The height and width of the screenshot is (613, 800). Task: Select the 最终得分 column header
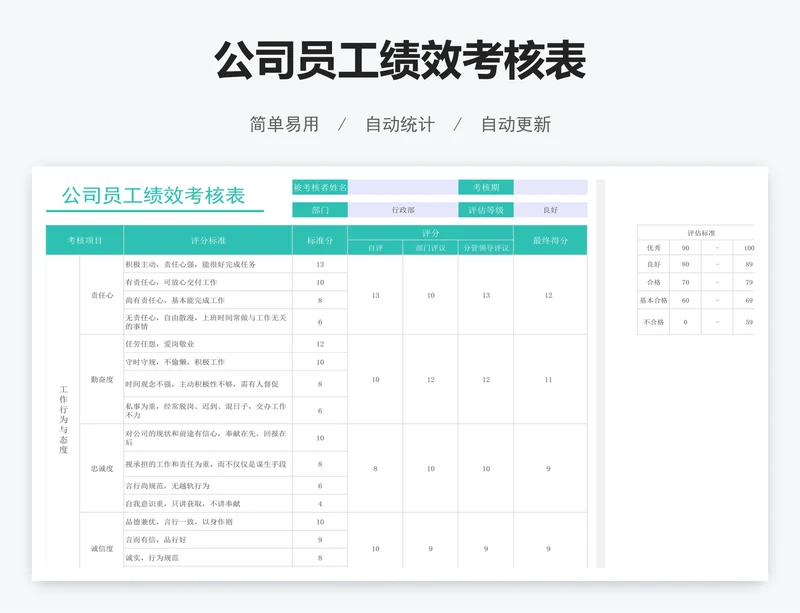pos(551,240)
